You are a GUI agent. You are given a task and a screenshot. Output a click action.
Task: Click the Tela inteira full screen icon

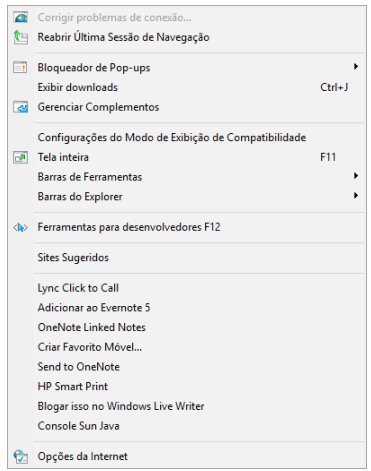click(20, 157)
